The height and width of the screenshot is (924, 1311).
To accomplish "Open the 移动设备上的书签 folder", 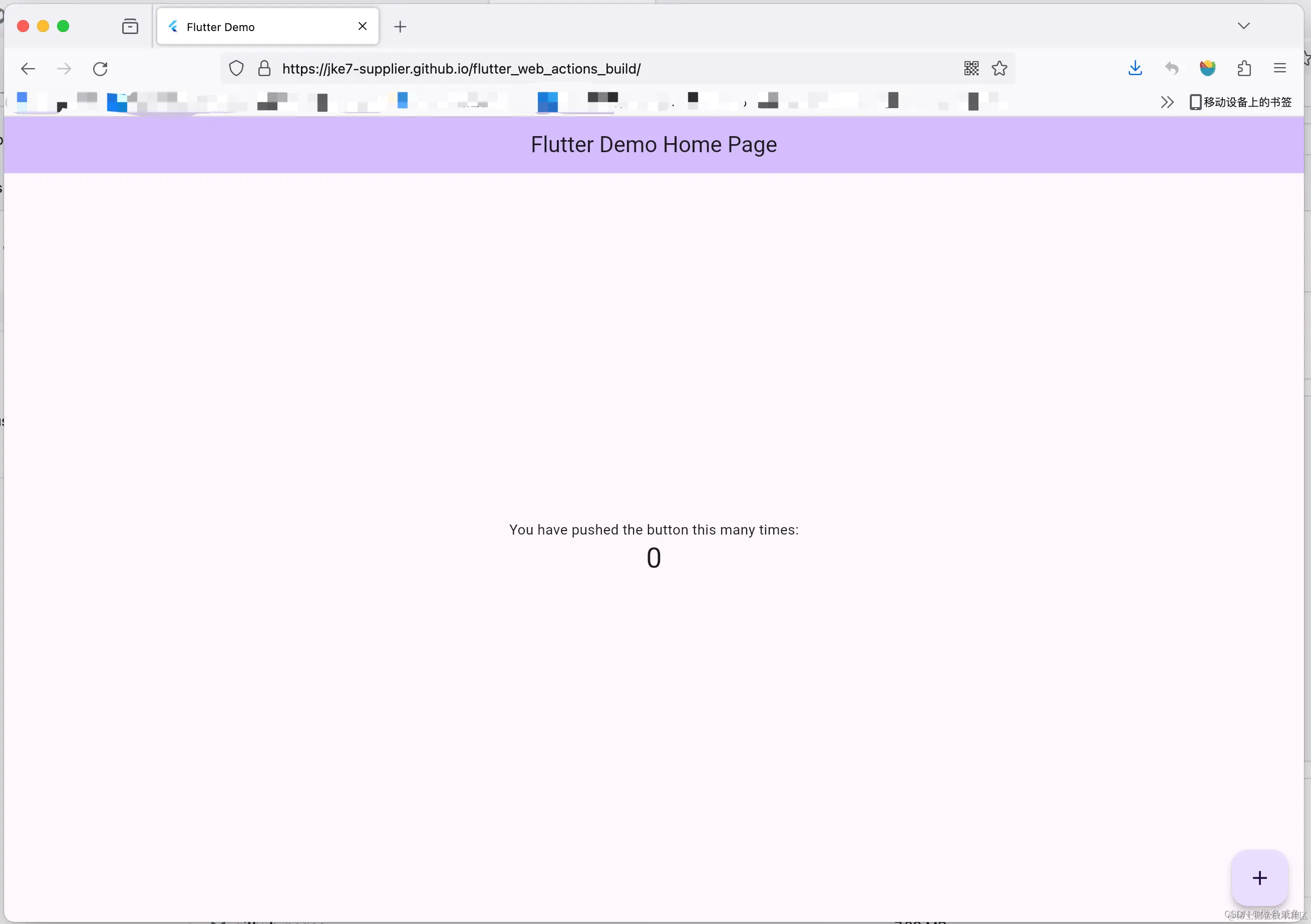I will tap(1240, 102).
